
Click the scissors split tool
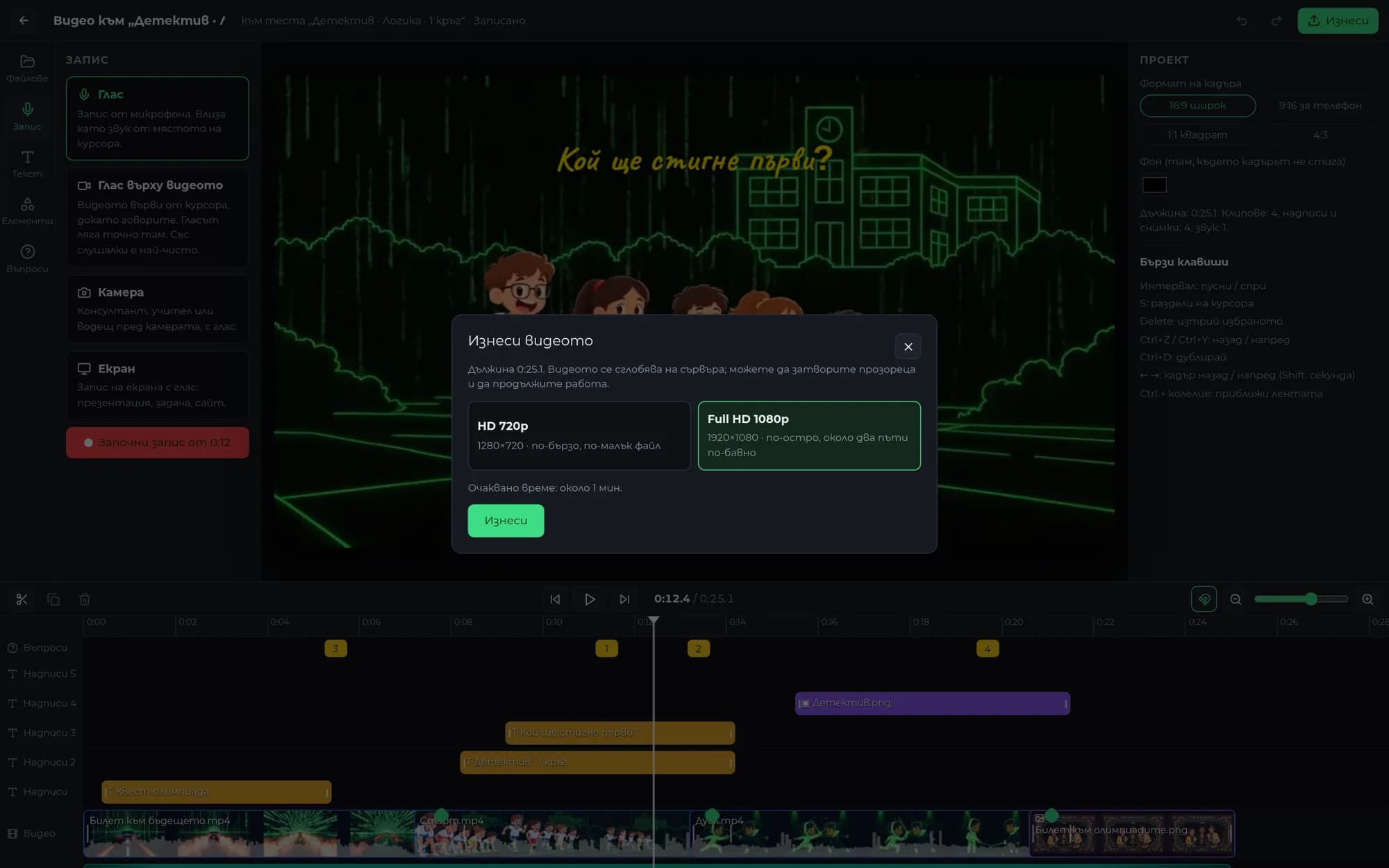point(22,599)
